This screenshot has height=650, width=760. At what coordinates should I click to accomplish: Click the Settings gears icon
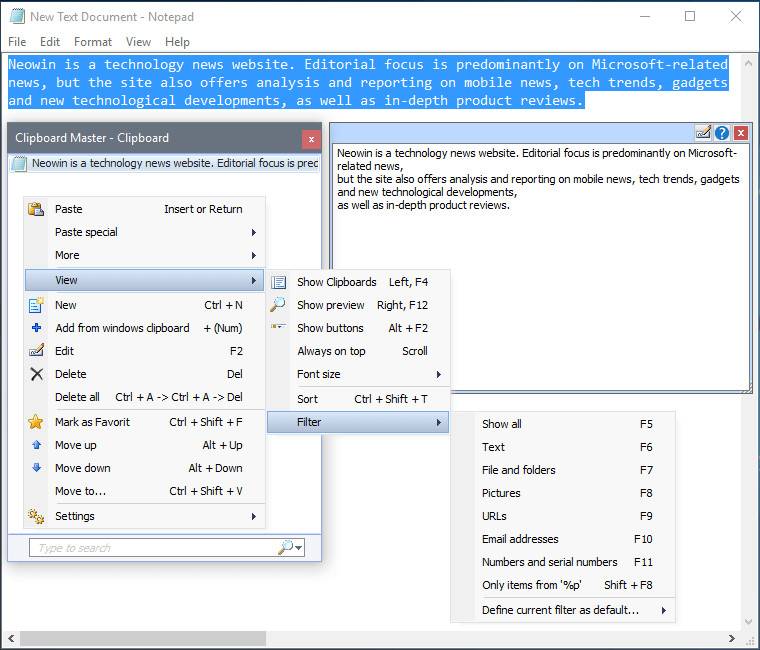click(37, 516)
